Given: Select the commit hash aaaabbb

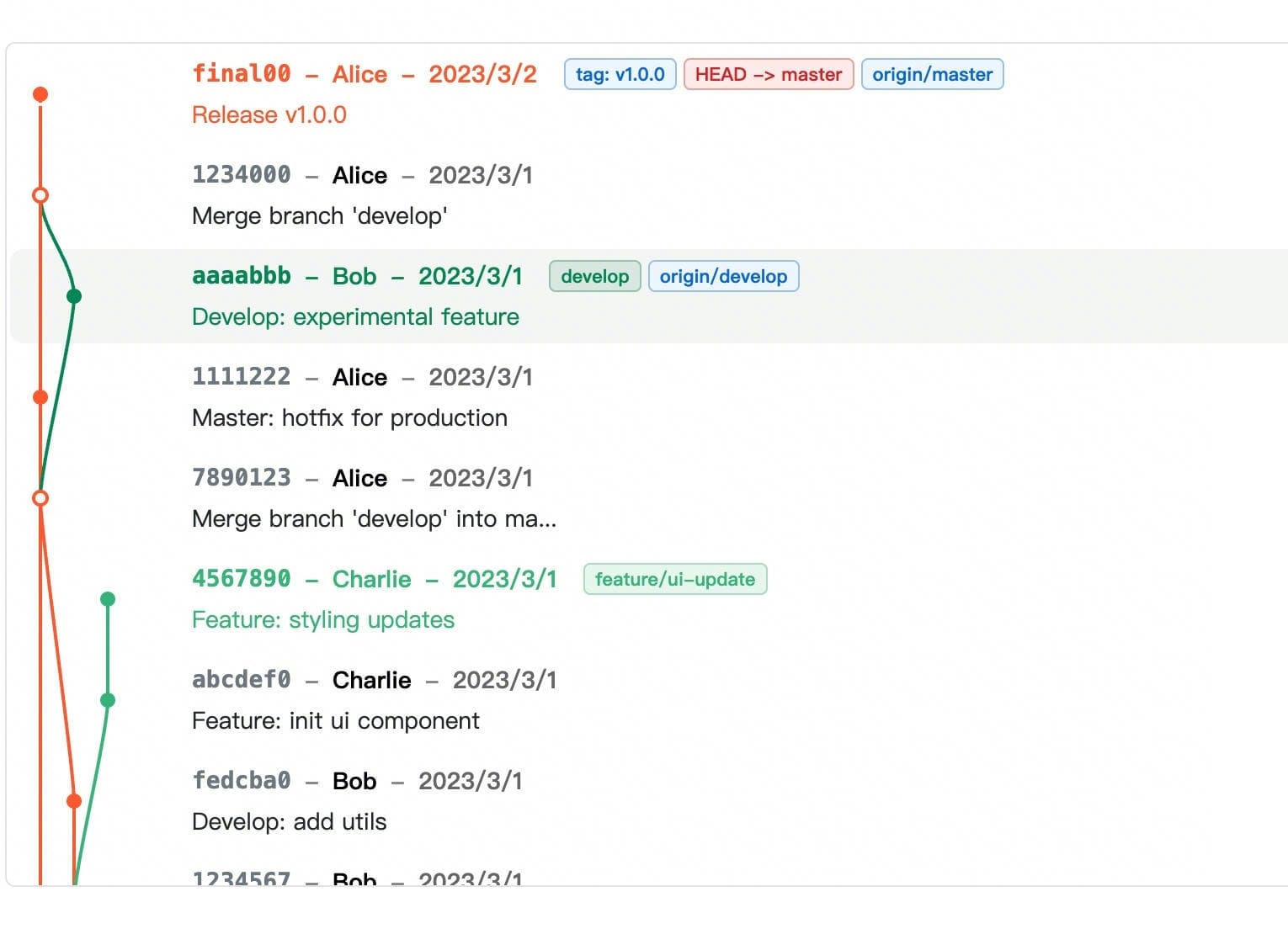Looking at the screenshot, I should point(242,276).
